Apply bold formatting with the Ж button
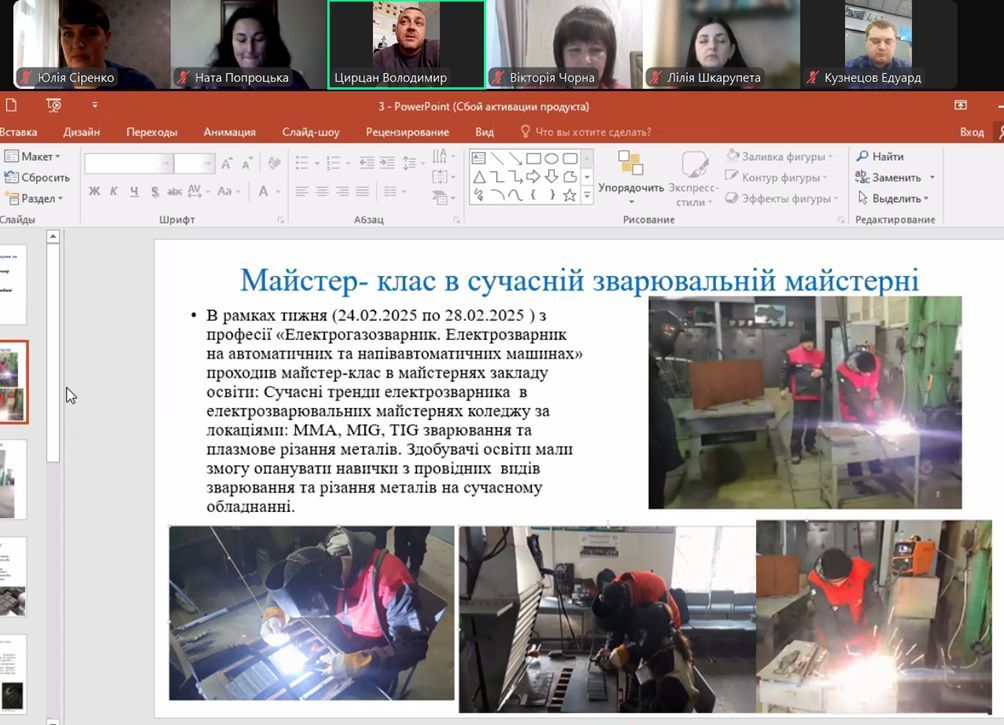Screen dimensions: 1004x725 point(94,192)
